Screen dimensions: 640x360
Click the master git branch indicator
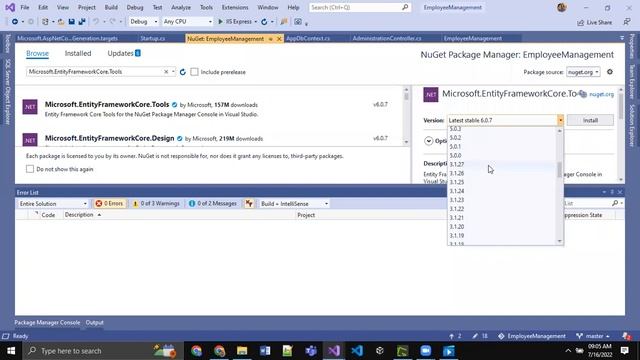pos(593,336)
